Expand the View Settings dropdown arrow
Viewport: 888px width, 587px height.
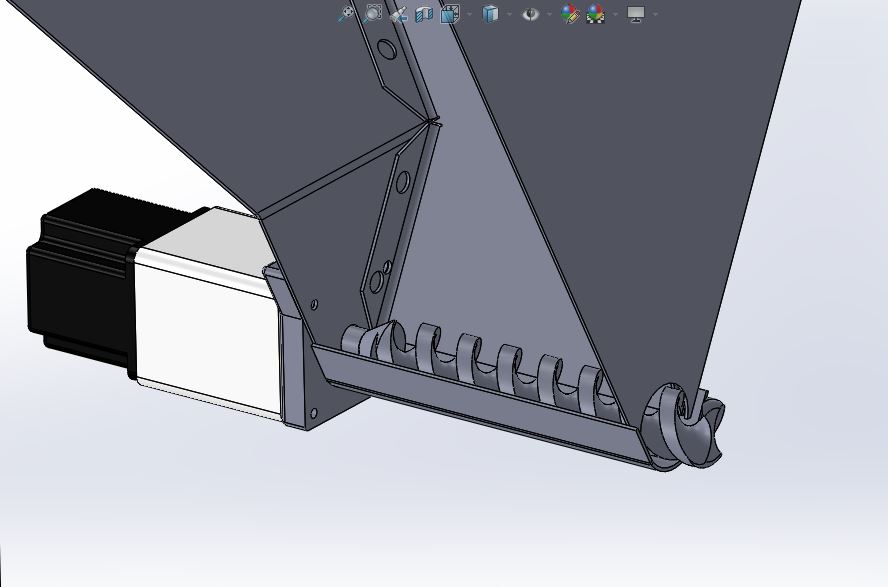click(655, 14)
